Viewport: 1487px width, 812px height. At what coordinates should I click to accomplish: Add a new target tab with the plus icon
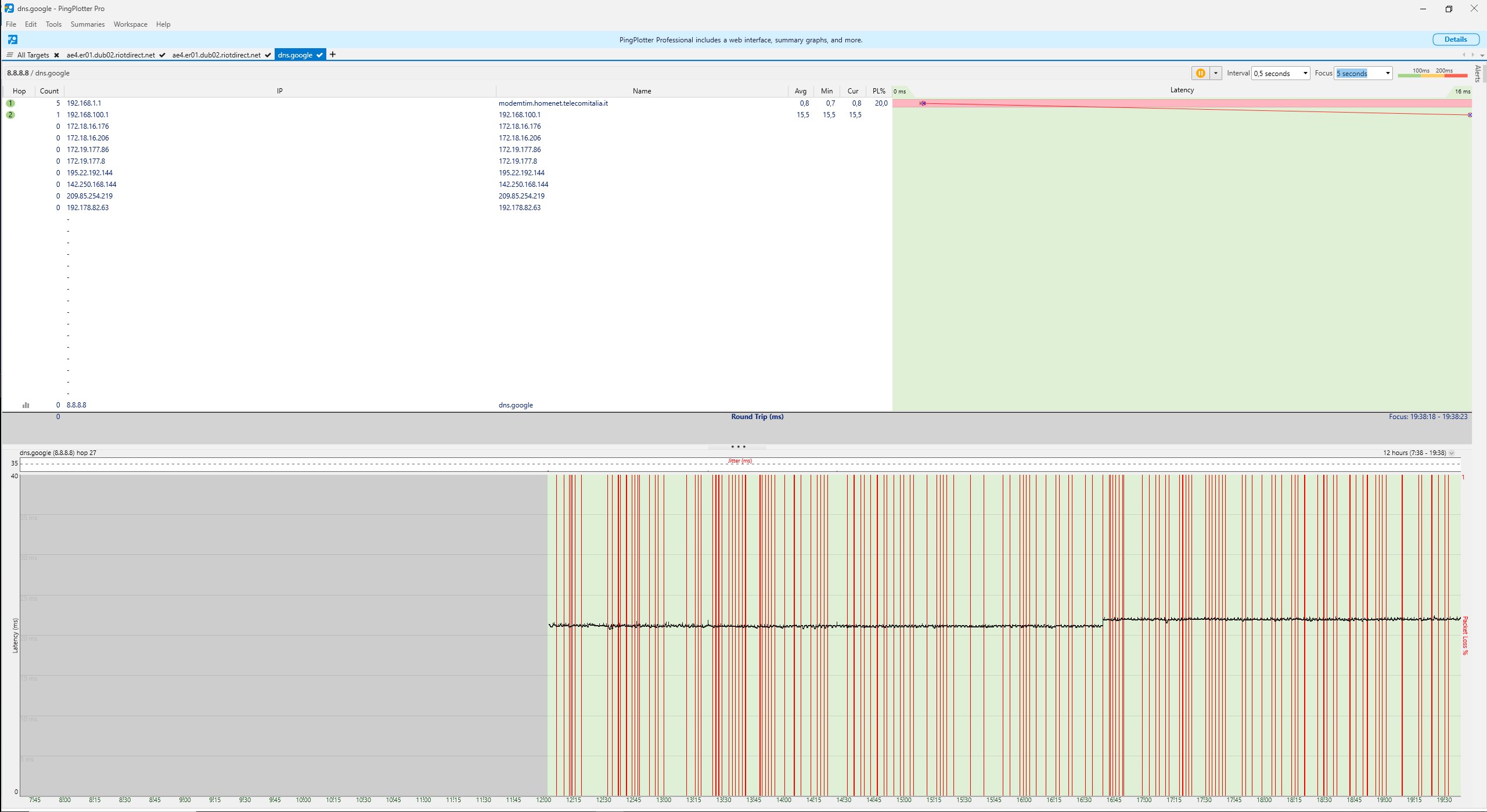pyautogui.click(x=333, y=55)
